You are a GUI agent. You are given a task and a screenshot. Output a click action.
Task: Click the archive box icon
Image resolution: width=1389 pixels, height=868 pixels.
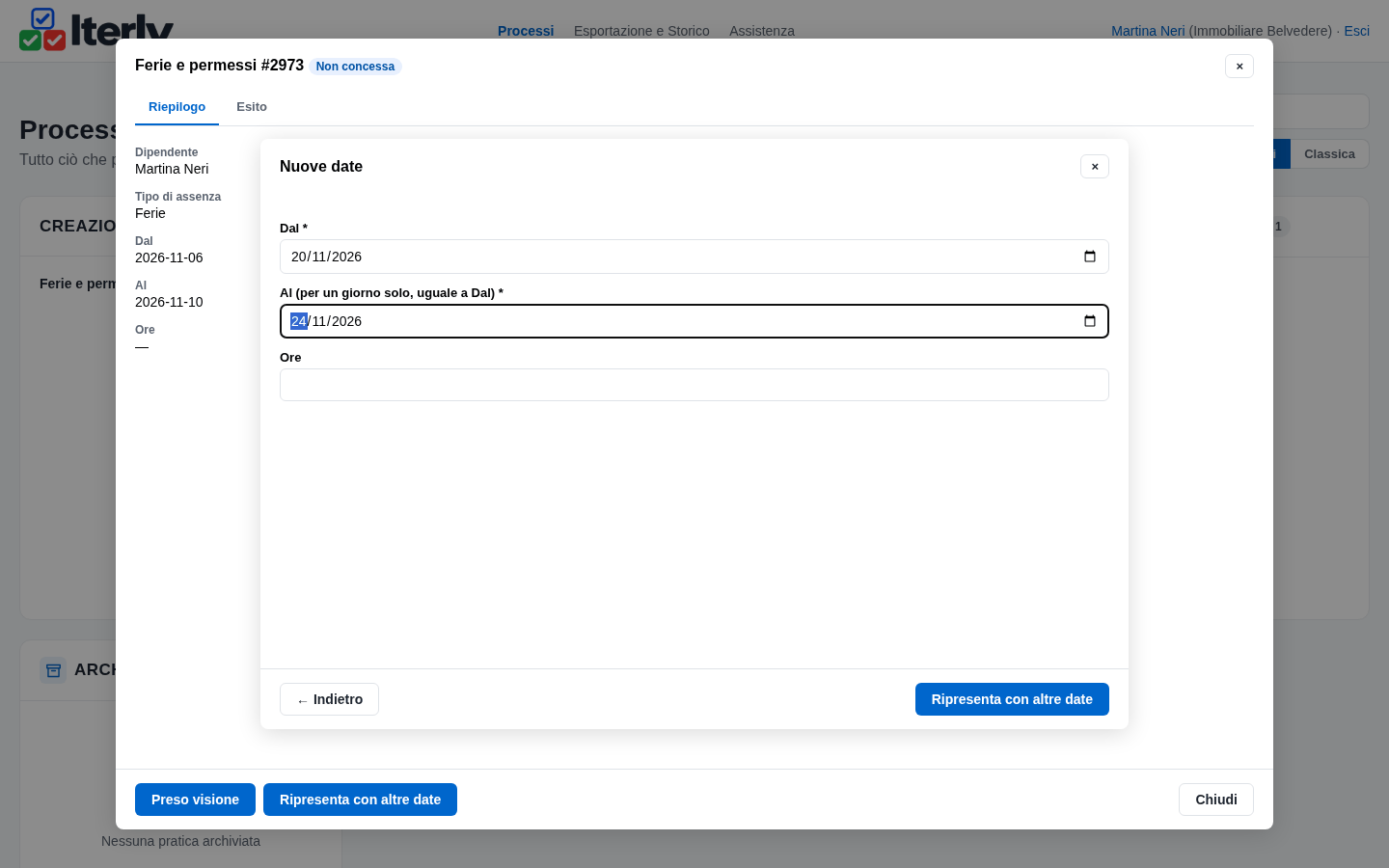(x=53, y=670)
